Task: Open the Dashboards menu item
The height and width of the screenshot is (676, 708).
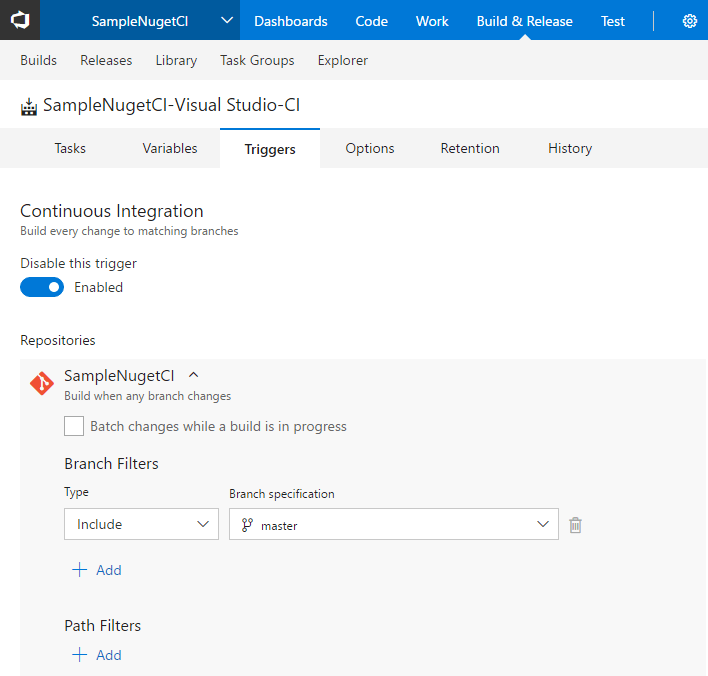Action: [x=290, y=21]
